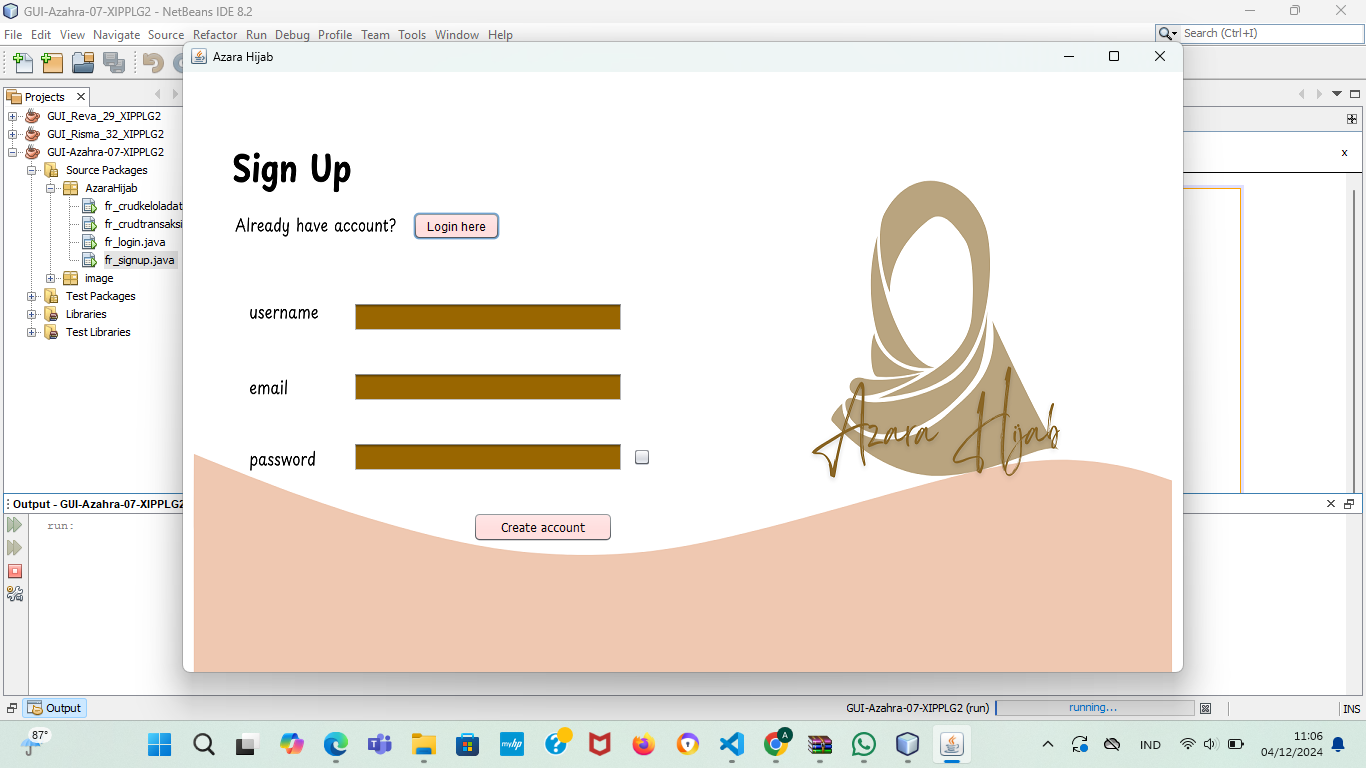Screen dimensions: 1366x768
Task: Switch to the Output tab at bottom
Action: pos(55,708)
